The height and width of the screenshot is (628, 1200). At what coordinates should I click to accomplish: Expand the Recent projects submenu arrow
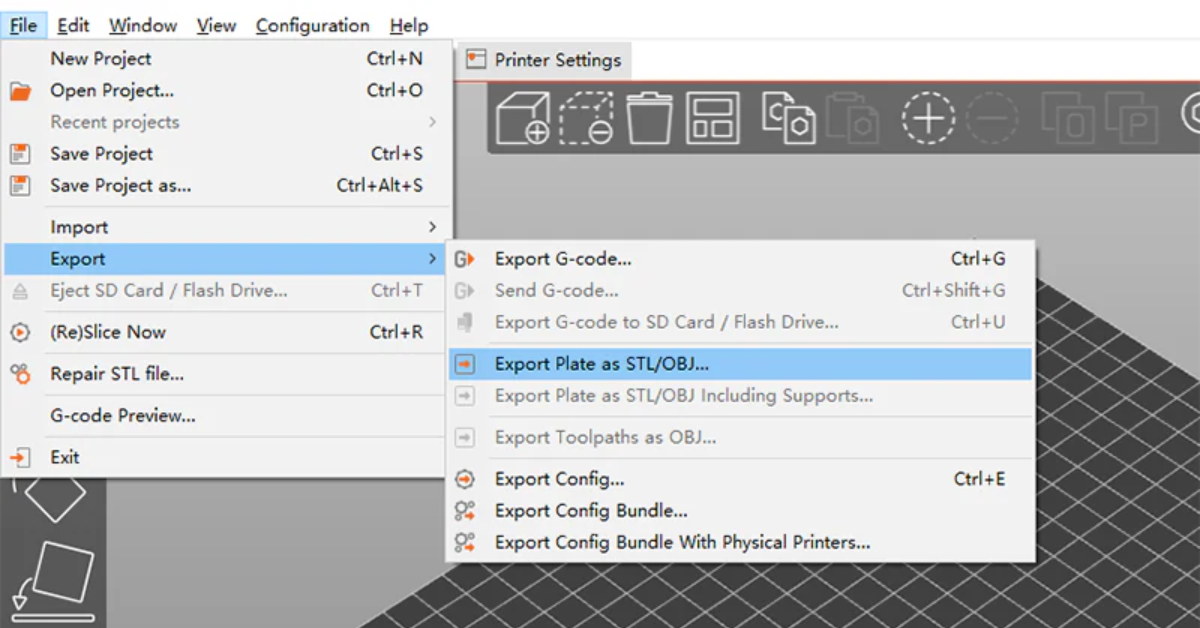(432, 122)
